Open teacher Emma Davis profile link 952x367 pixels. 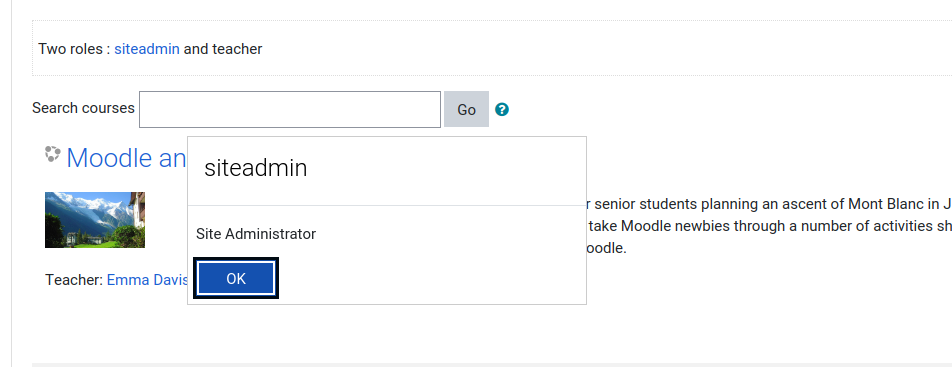pos(147,280)
